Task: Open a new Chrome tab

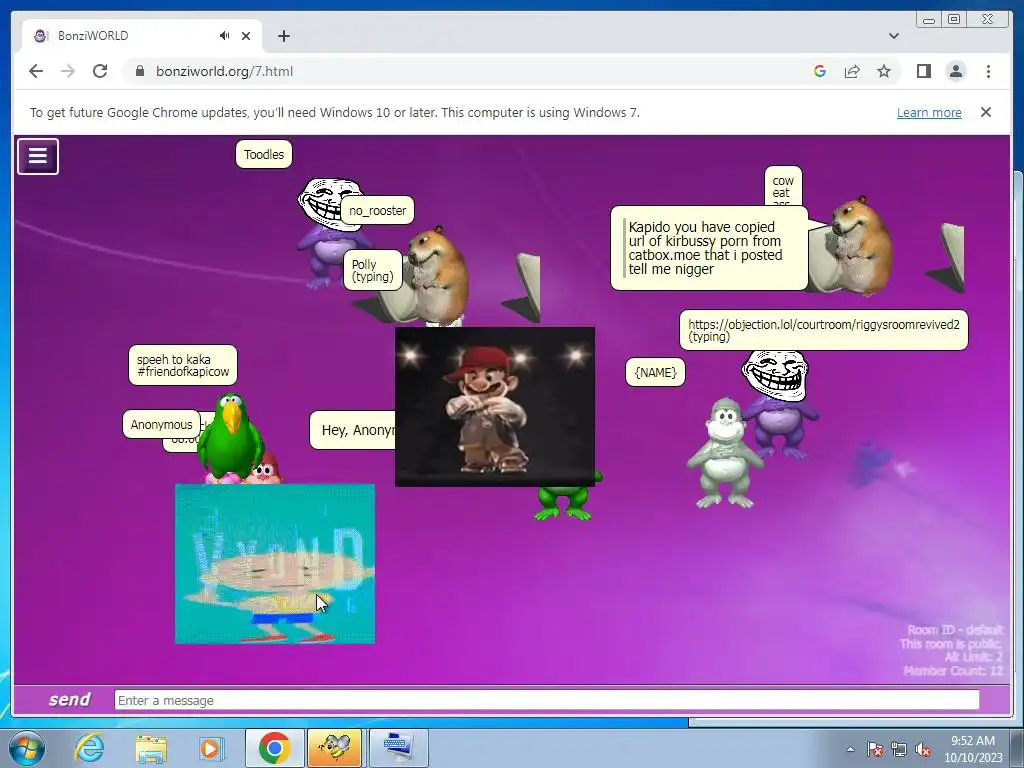Action: [x=283, y=36]
